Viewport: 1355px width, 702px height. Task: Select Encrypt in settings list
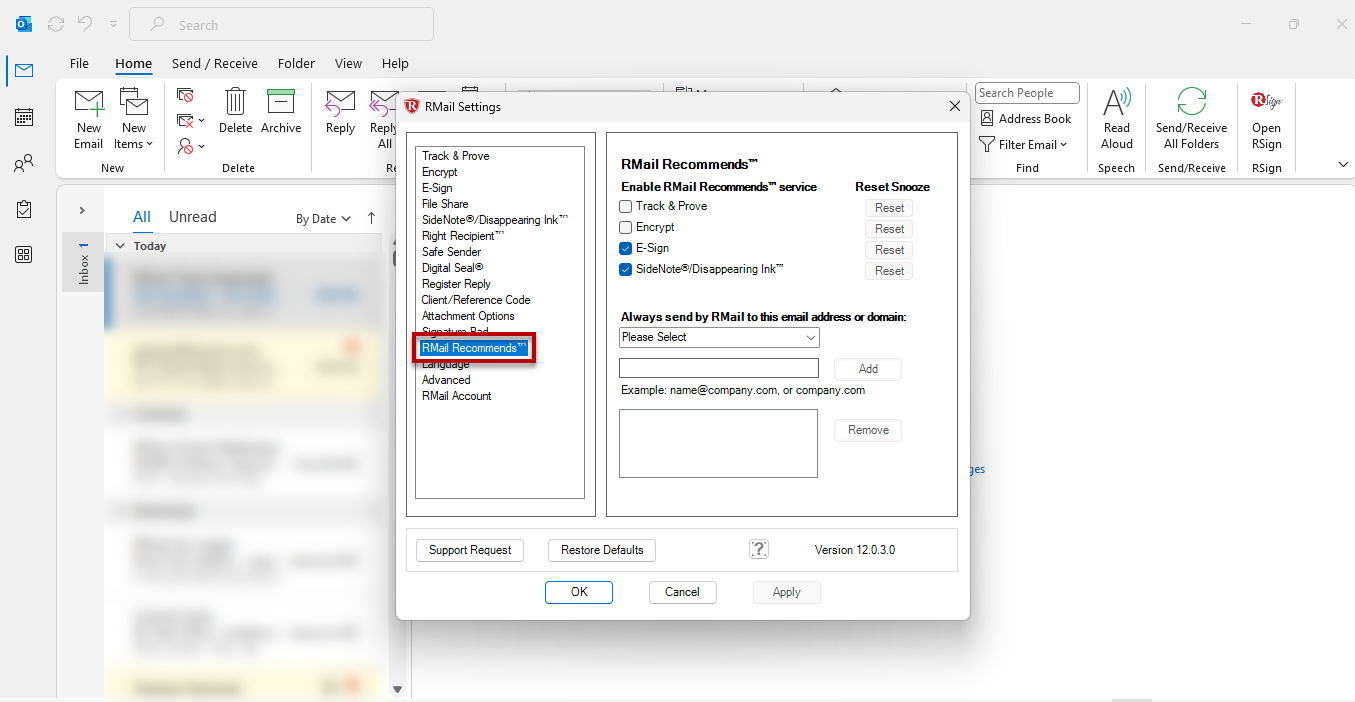(x=439, y=172)
